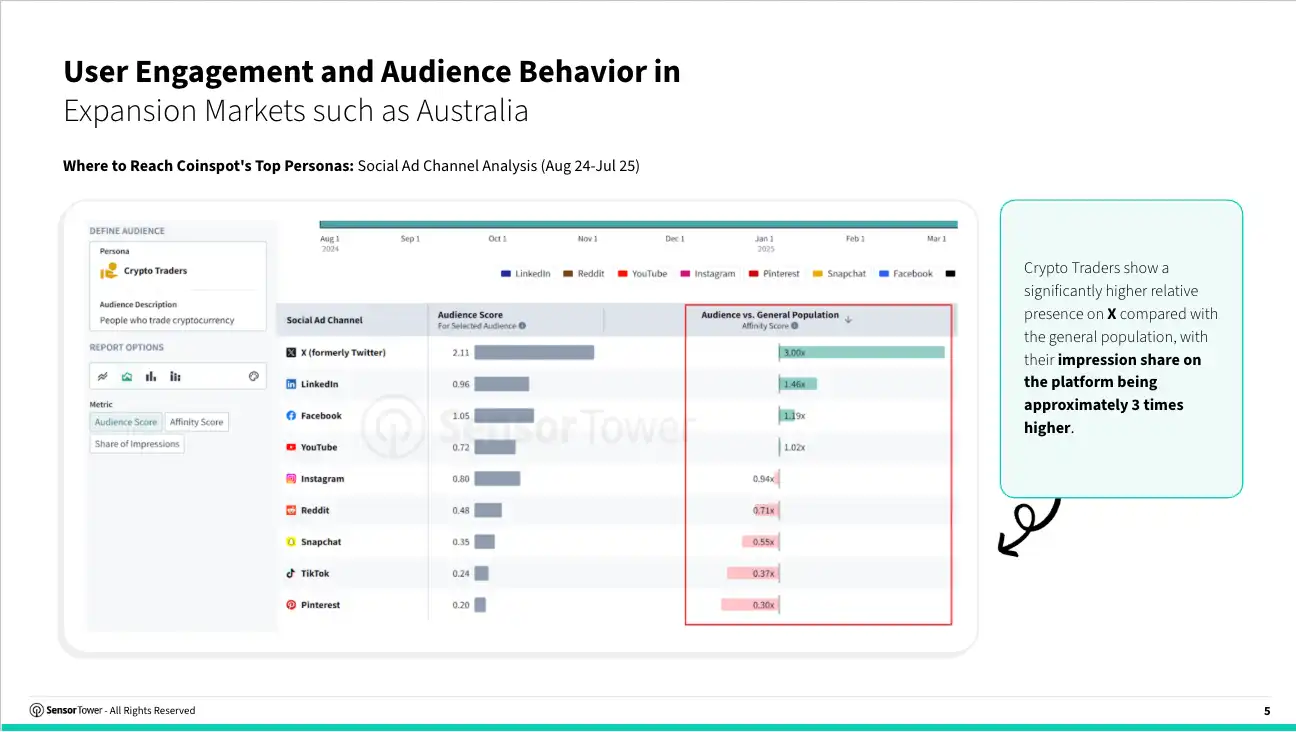Click the 0.37x affinity bar for TikTok

pos(752,573)
